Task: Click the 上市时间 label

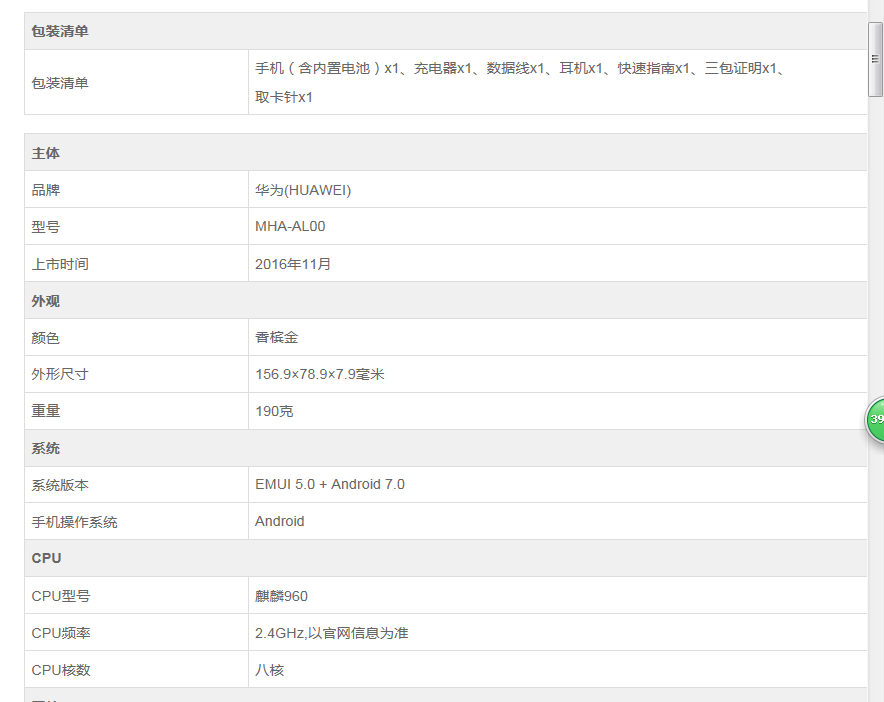Action: (x=60, y=264)
